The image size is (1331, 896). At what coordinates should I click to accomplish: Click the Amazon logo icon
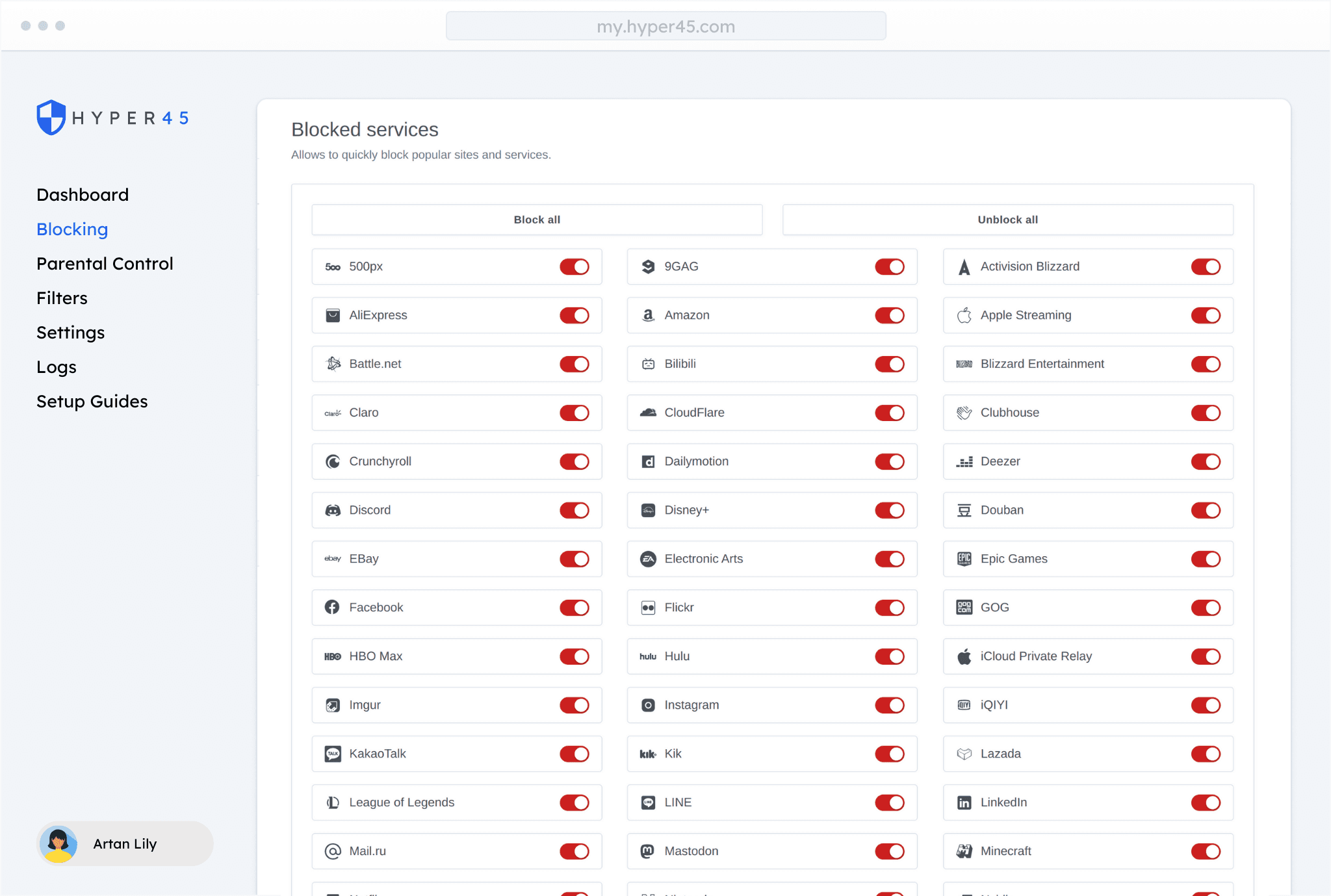click(x=648, y=315)
